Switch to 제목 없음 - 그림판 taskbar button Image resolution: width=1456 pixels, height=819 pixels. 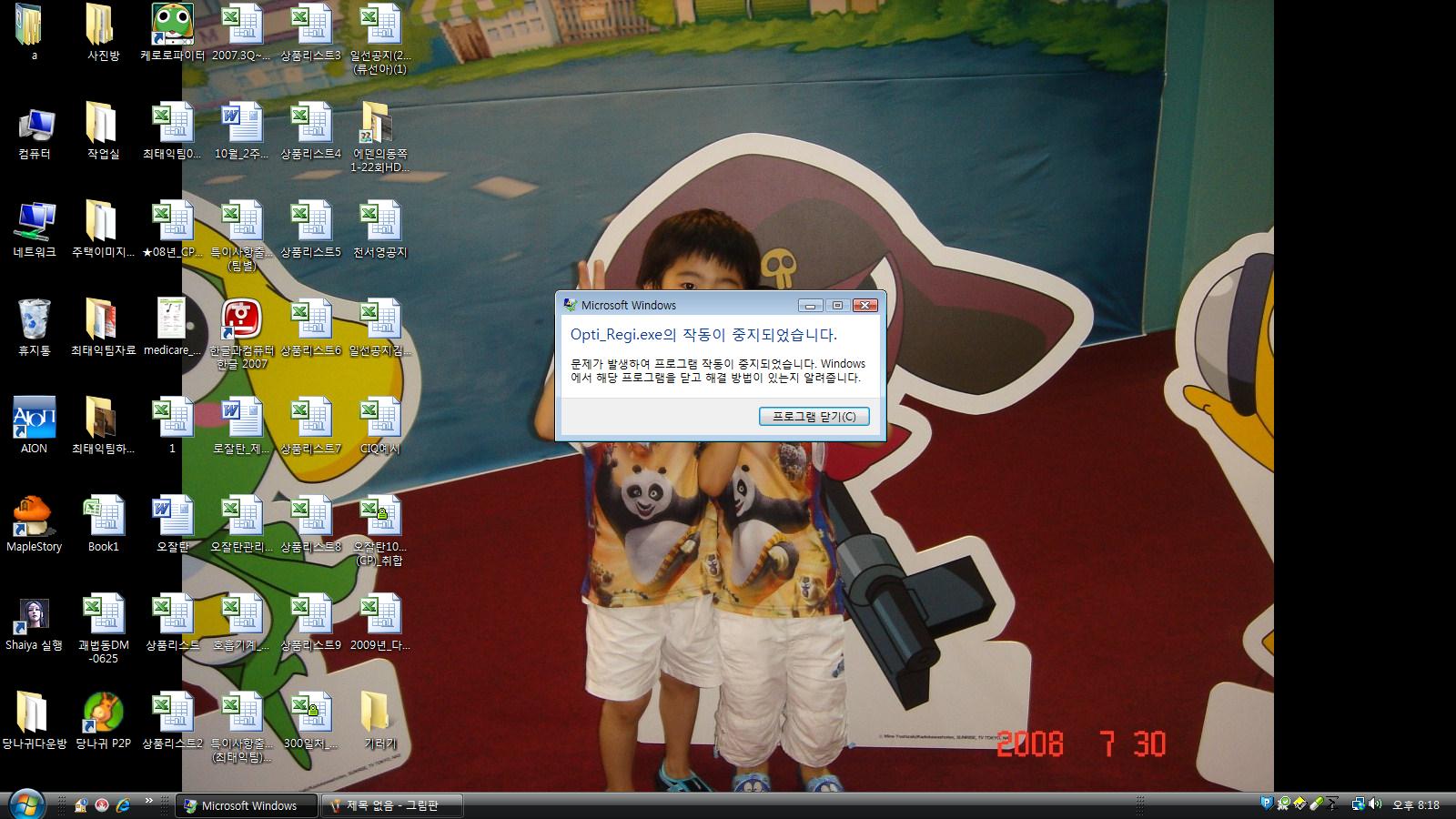point(392,805)
